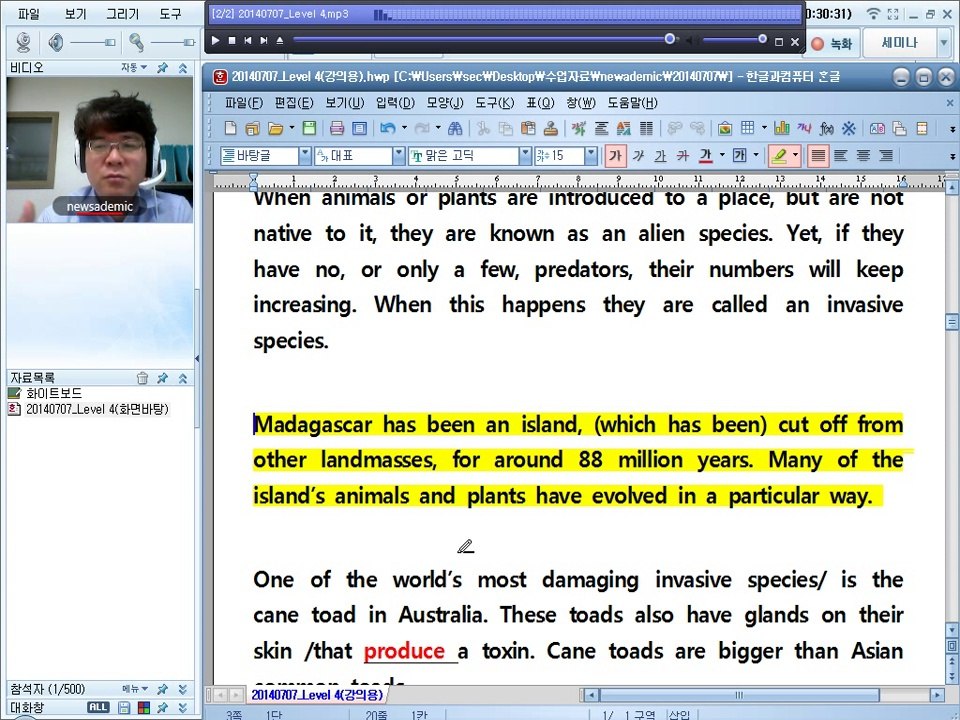Insert a table with the grid icon
The height and width of the screenshot is (720, 960).
tap(748, 128)
